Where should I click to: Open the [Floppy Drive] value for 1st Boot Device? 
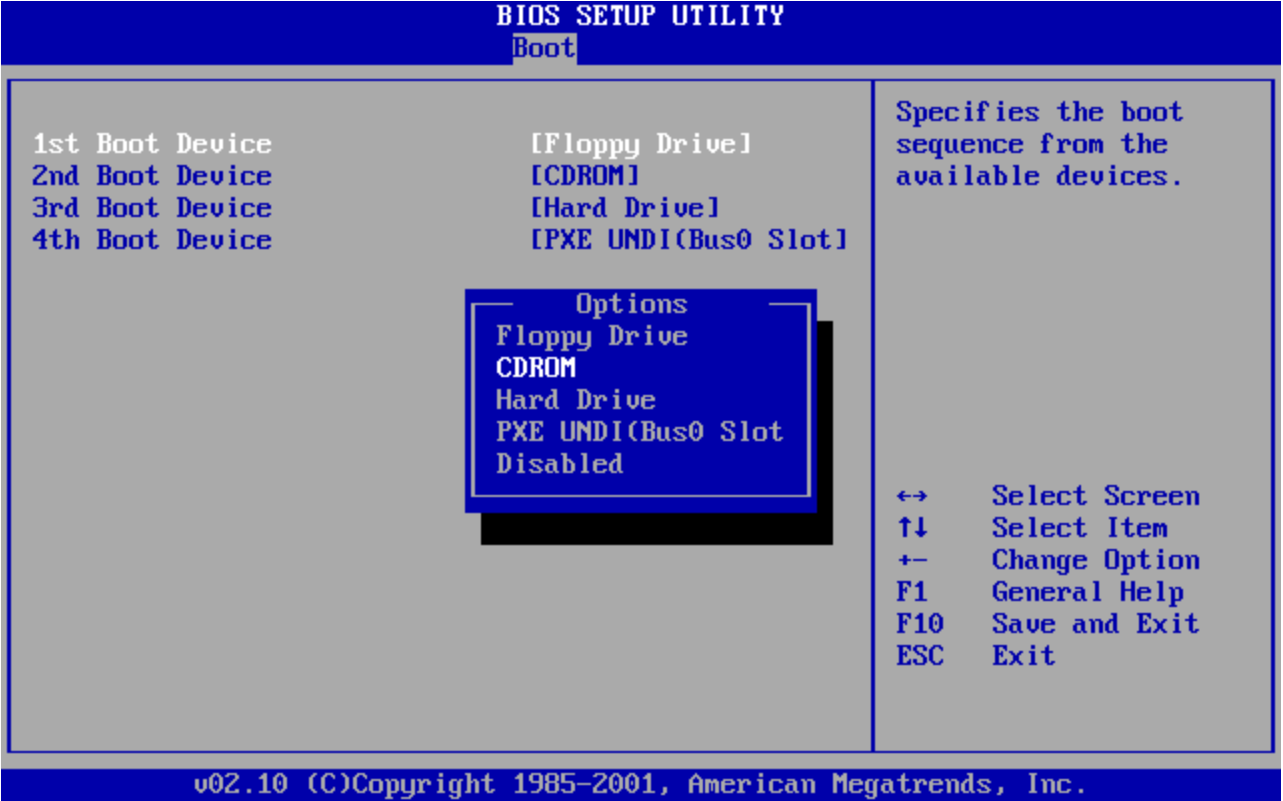tap(640, 144)
